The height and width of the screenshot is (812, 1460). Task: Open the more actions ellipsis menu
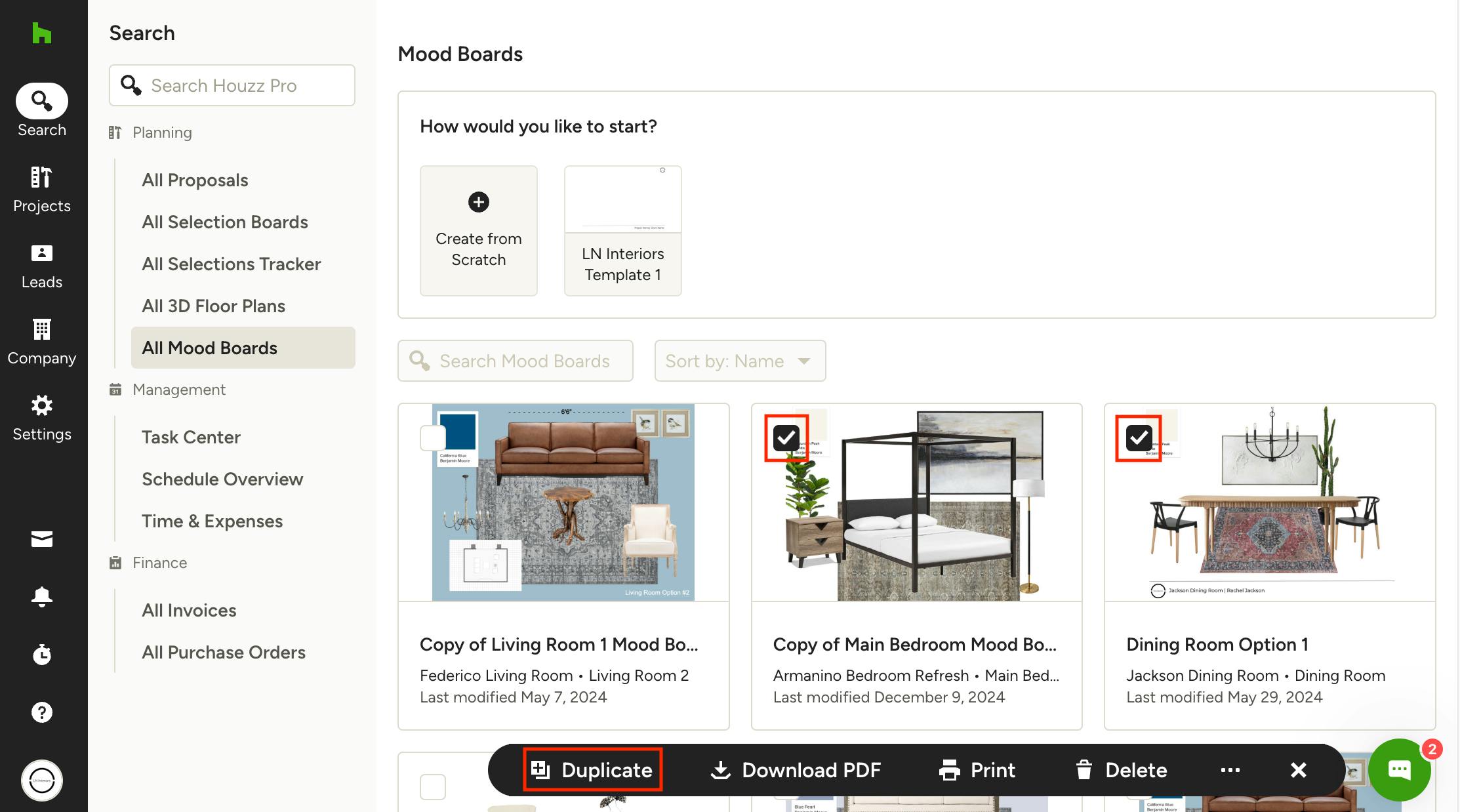pyautogui.click(x=1230, y=770)
